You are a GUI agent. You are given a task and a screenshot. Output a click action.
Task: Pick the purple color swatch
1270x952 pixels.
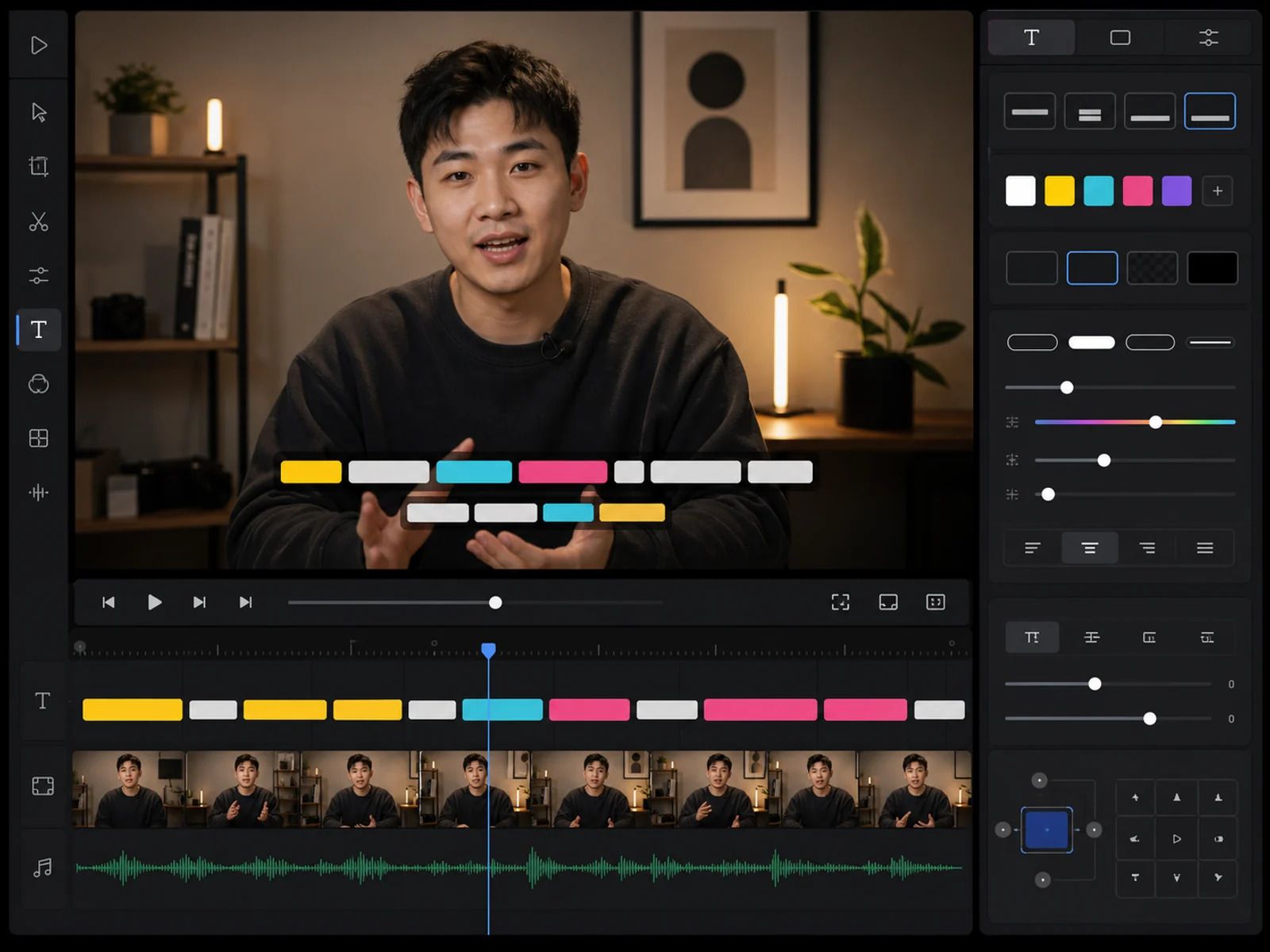click(x=1176, y=191)
